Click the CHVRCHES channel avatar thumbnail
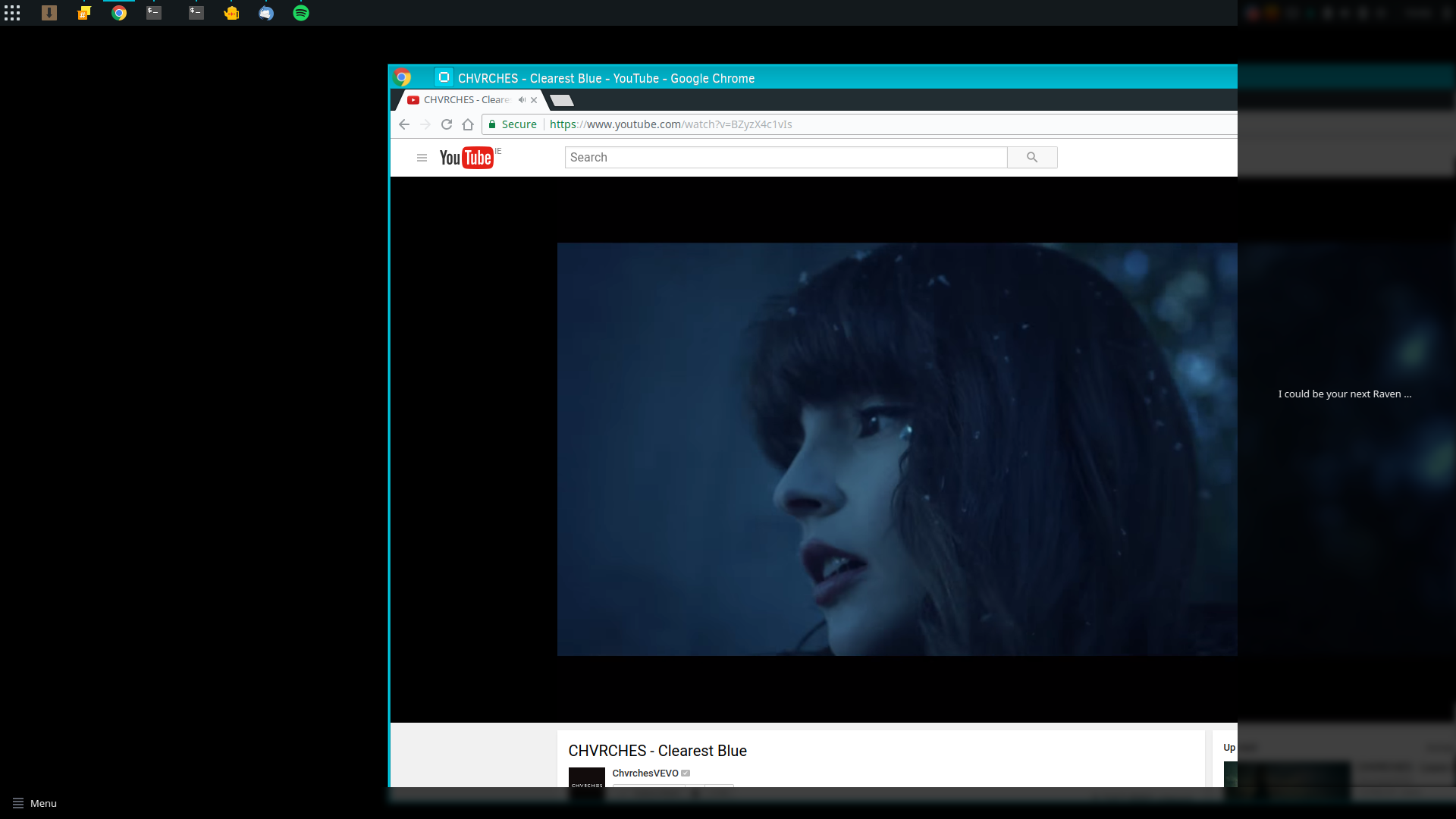This screenshot has height=819, width=1456. [587, 777]
